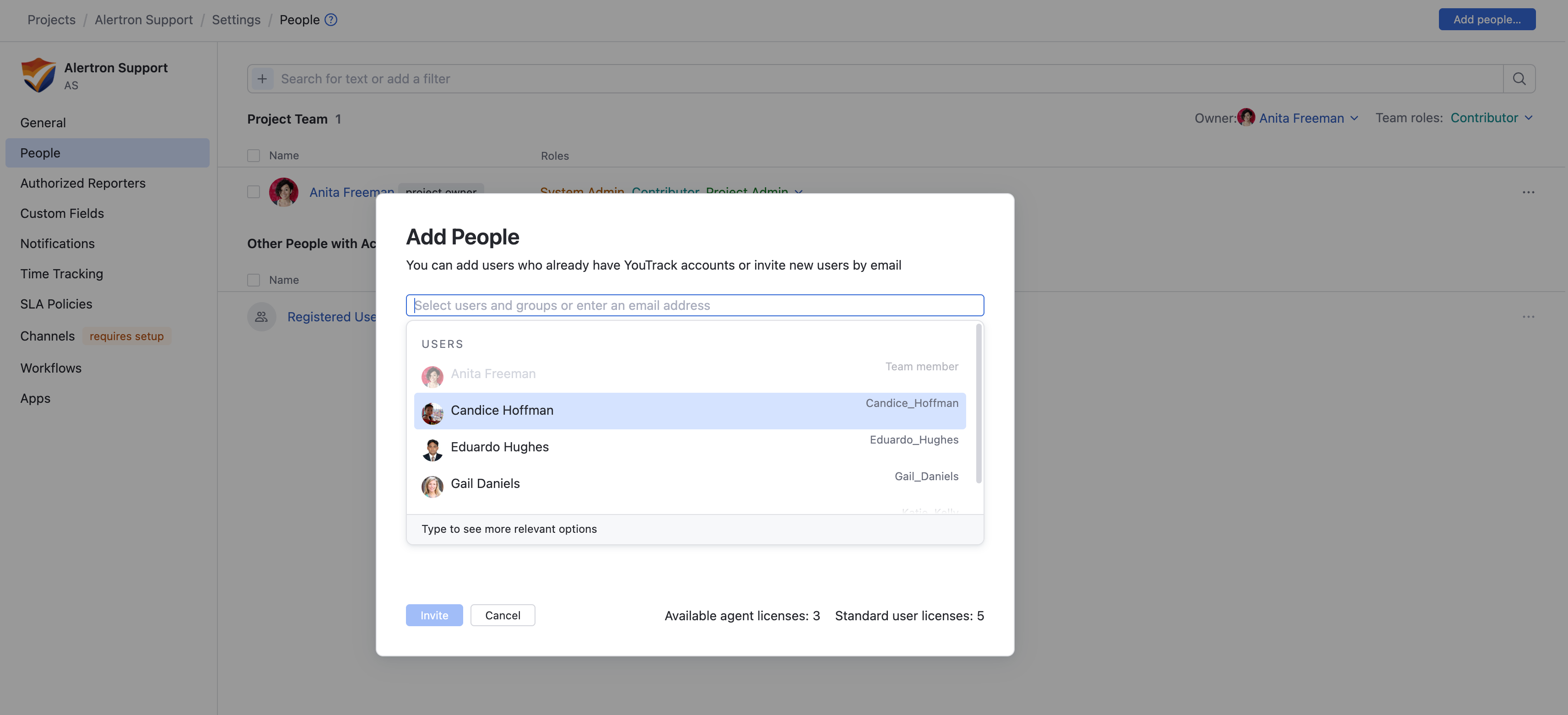Image resolution: width=1568 pixels, height=715 pixels.
Task: Click the 'requires setup' badge
Action: (127, 336)
